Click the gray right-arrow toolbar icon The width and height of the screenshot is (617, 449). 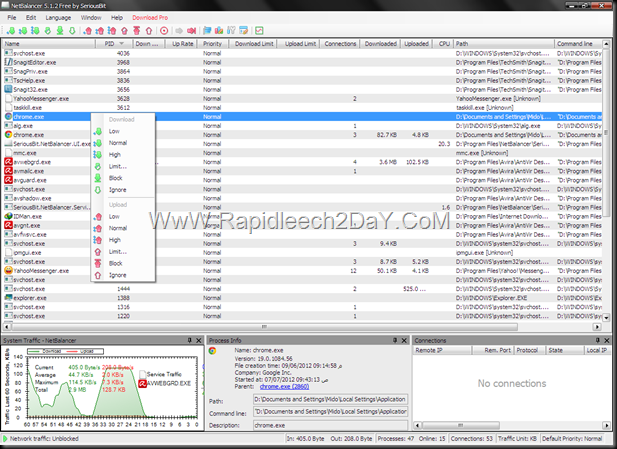pos(179,30)
